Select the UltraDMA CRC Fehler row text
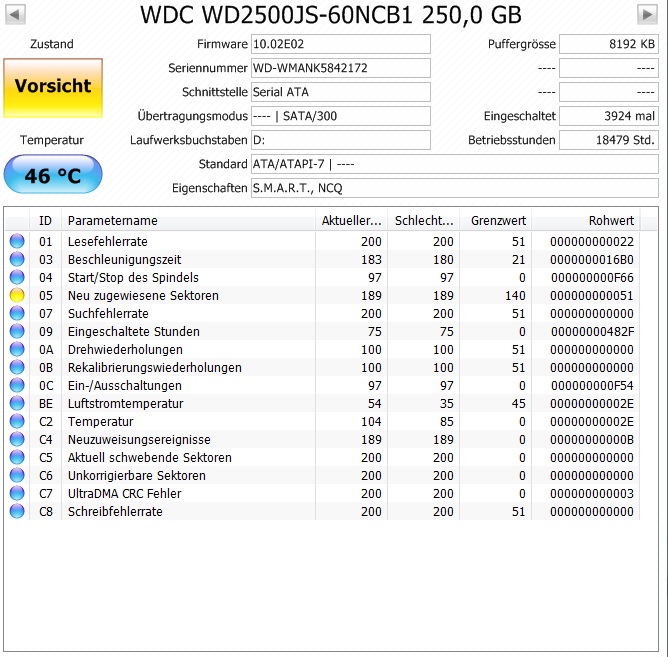Image resolution: width=668 pixels, height=657 pixels. click(x=124, y=493)
